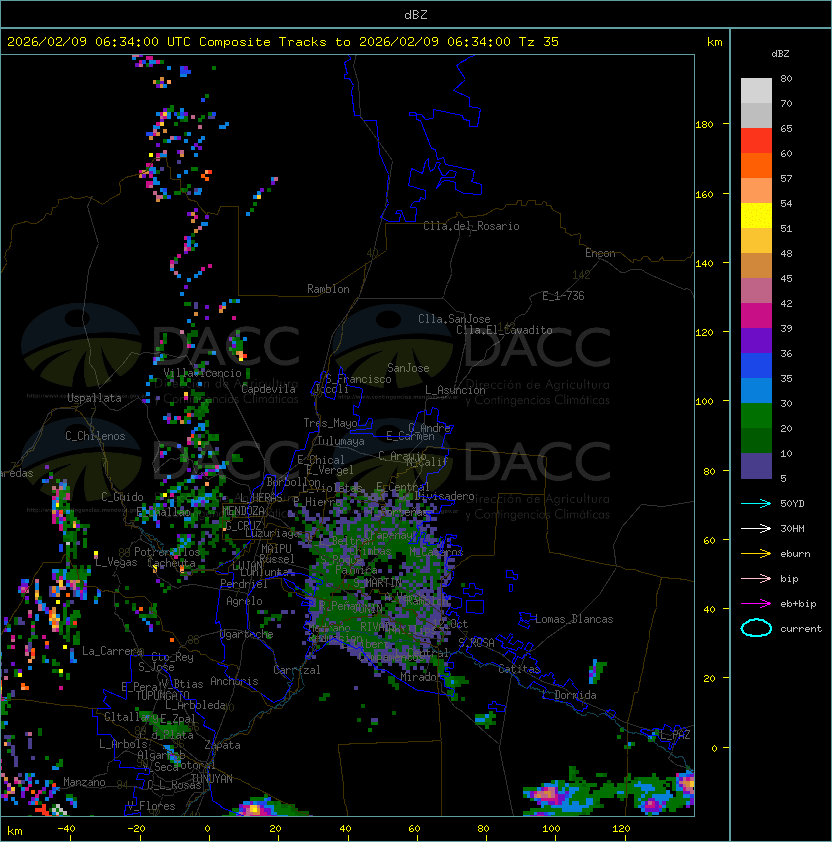Click the 'Carrizal' map label
Image resolution: width=832 pixels, height=842 pixels.
(x=297, y=670)
